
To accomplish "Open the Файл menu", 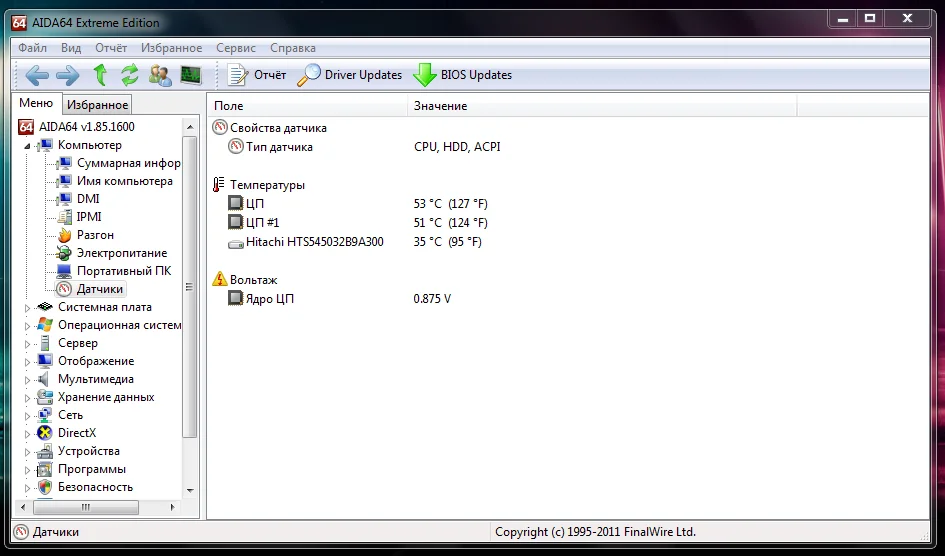I will tap(33, 48).
